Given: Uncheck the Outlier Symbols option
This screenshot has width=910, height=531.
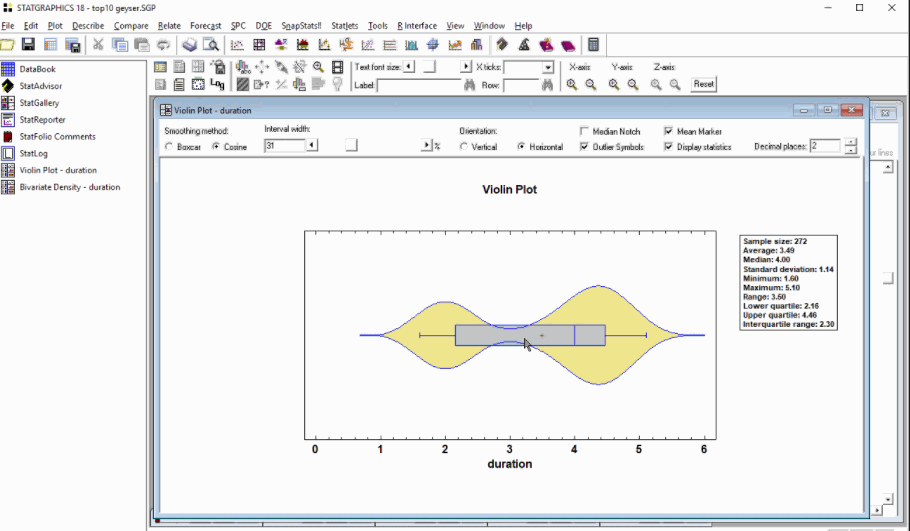Looking at the screenshot, I should coord(585,147).
